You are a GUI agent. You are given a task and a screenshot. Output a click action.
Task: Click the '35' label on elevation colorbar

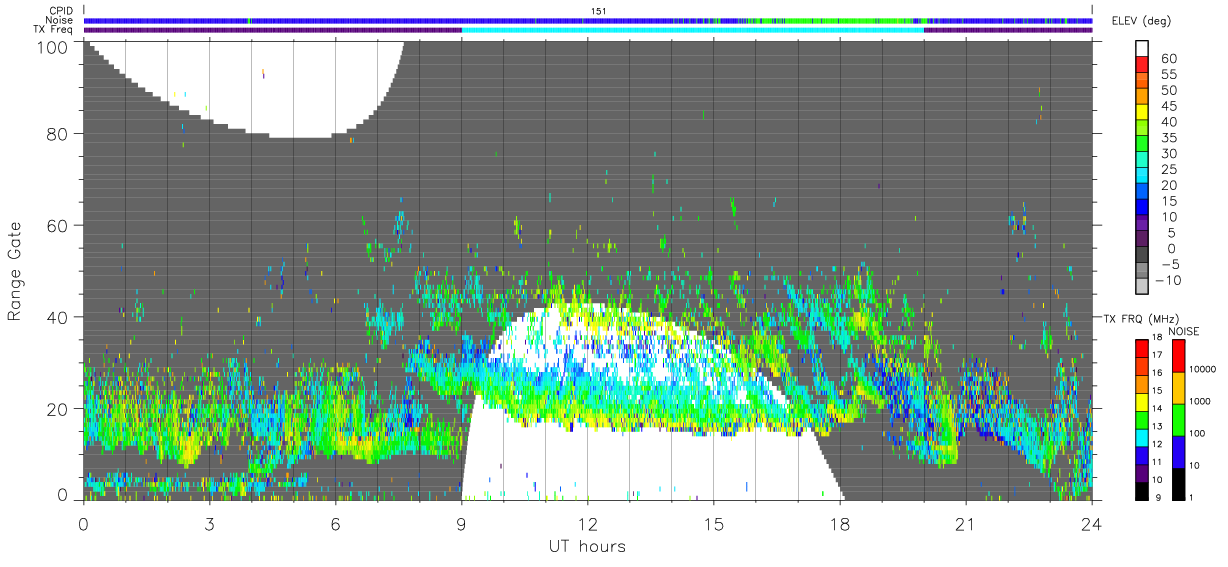point(1169,138)
